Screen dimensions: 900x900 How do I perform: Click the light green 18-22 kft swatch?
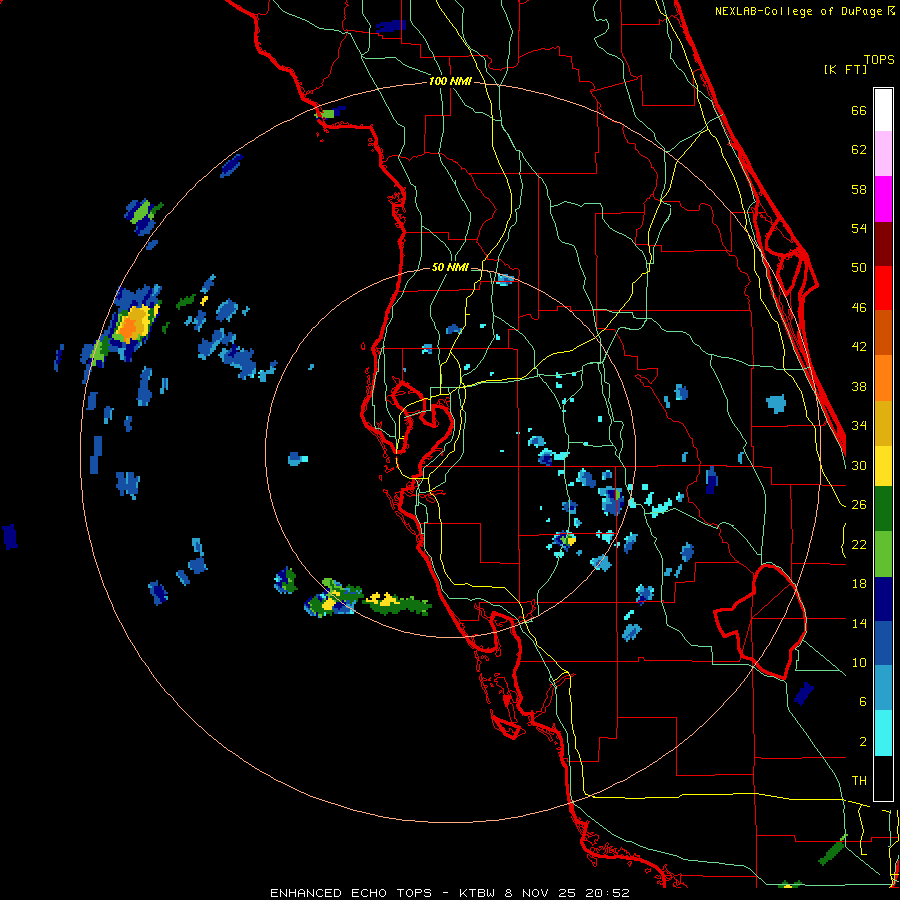point(883,554)
